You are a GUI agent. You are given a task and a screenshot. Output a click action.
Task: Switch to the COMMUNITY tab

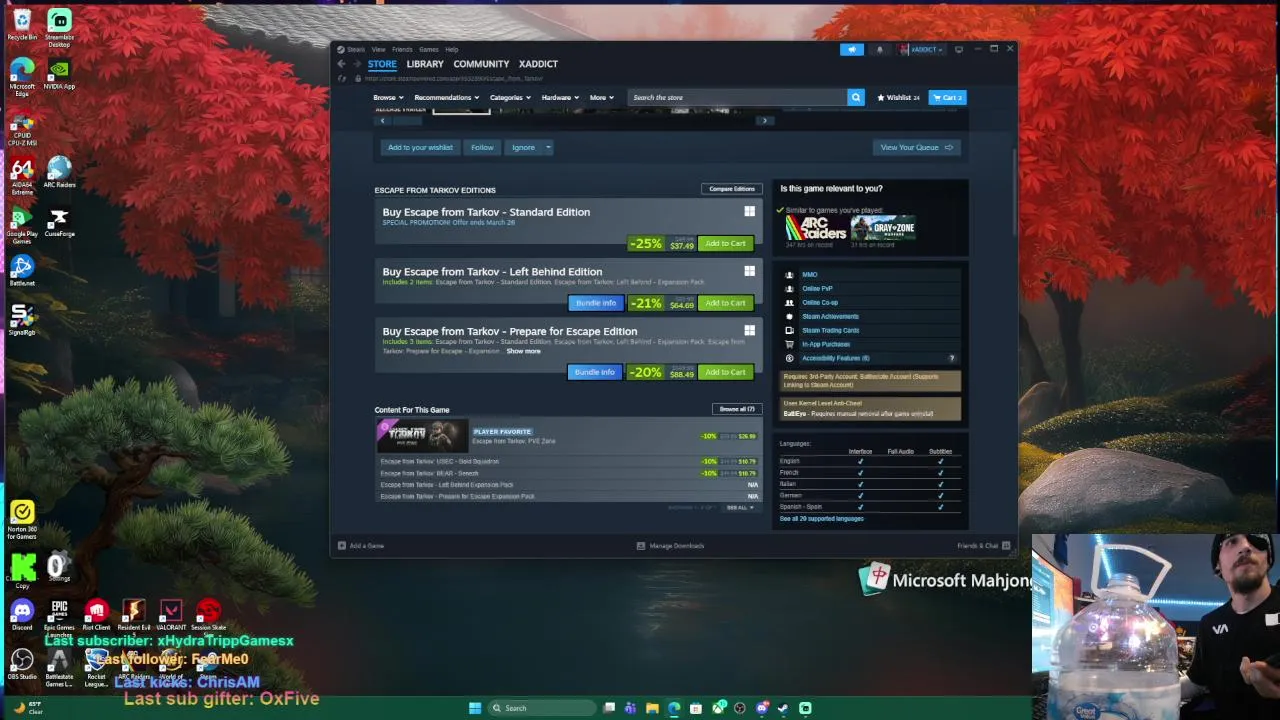pyautogui.click(x=481, y=64)
